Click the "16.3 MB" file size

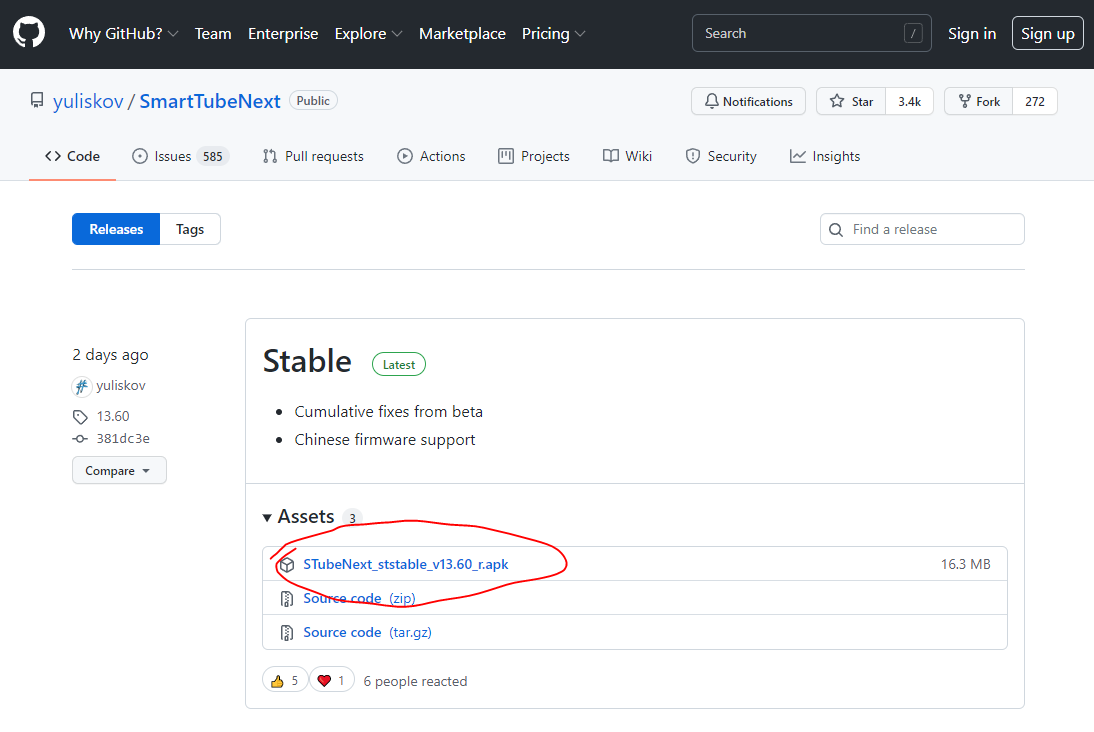(965, 565)
